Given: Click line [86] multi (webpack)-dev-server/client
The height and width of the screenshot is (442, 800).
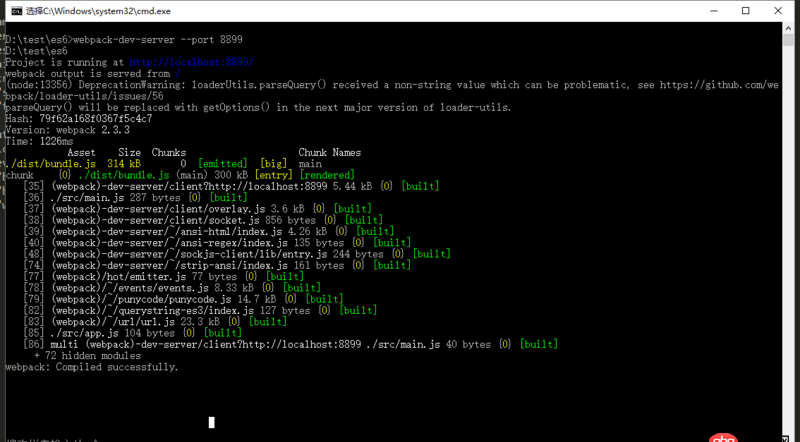Looking at the screenshot, I should (290, 344).
